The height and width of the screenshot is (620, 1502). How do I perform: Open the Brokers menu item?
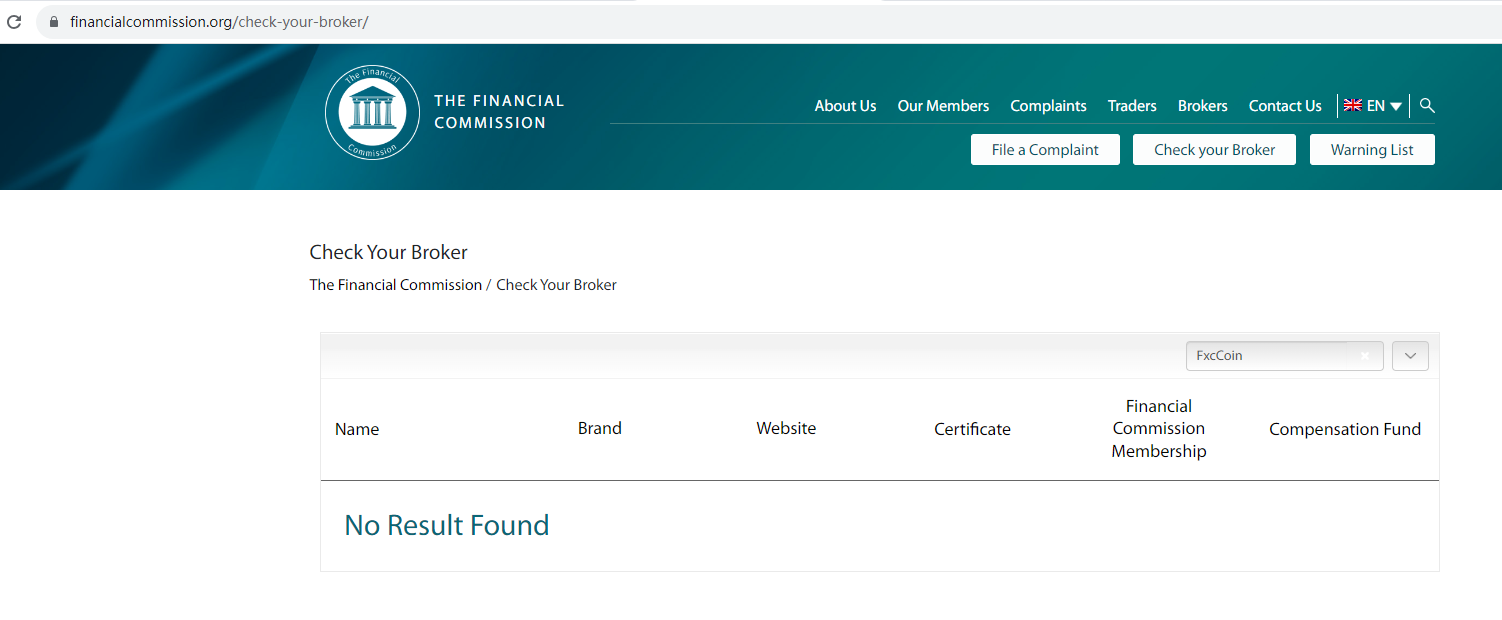pyautogui.click(x=1202, y=106)
